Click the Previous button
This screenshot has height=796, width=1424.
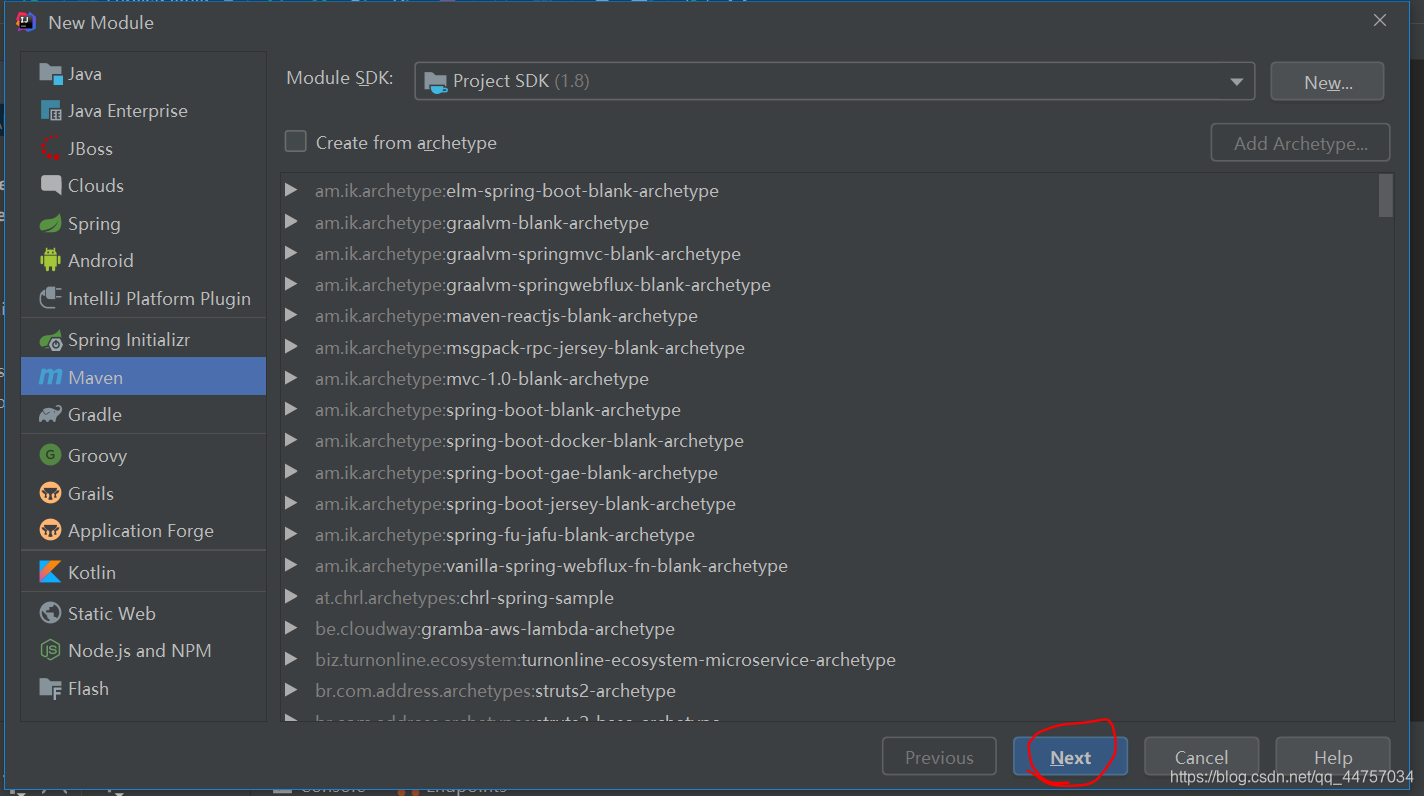point(939,757)
